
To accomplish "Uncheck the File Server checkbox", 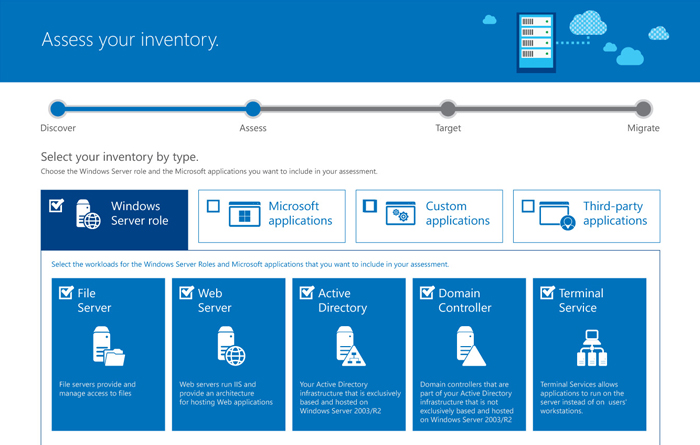I will (66, 293).
